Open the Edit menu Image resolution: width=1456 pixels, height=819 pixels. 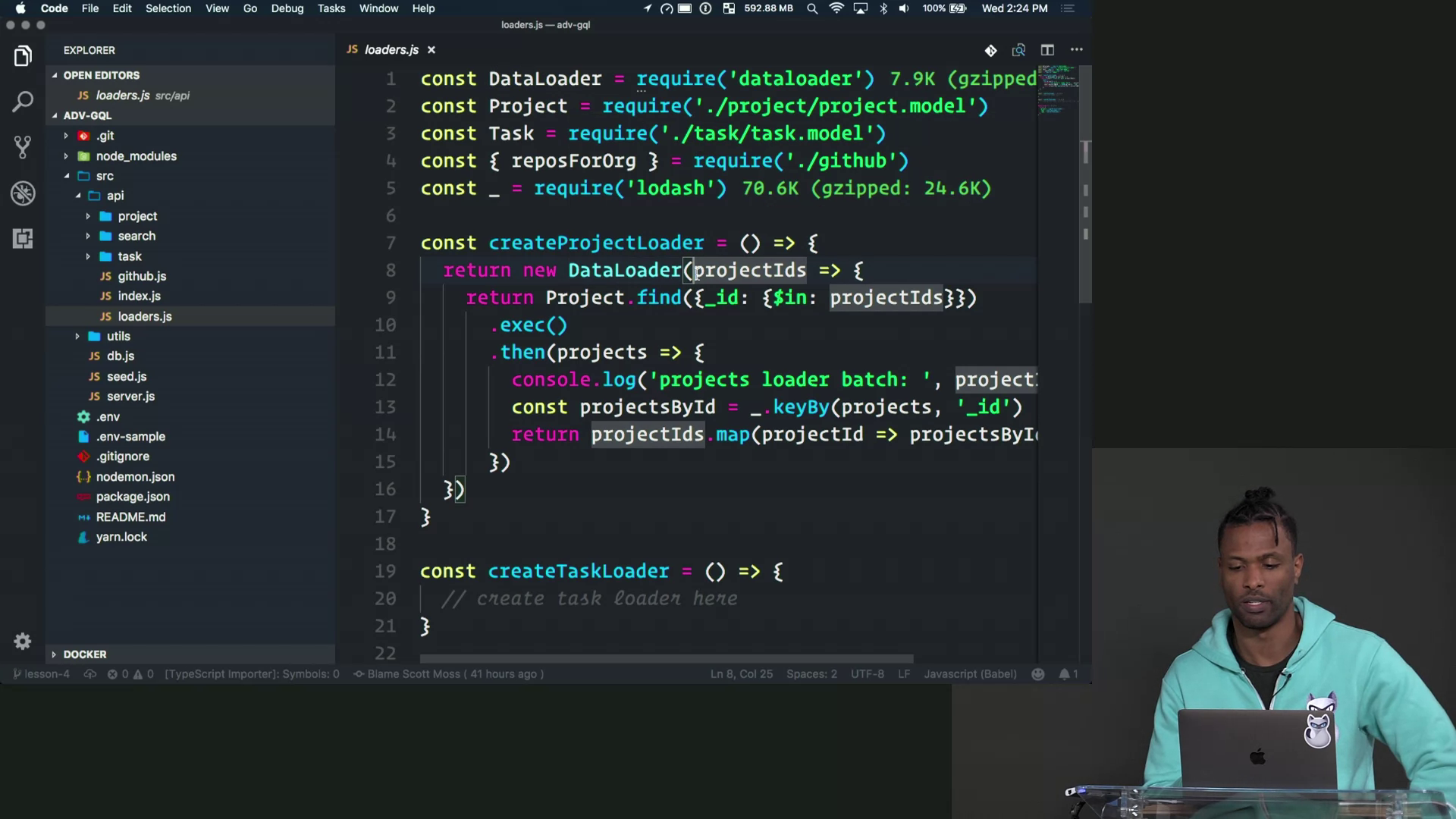tap(122, 8)
